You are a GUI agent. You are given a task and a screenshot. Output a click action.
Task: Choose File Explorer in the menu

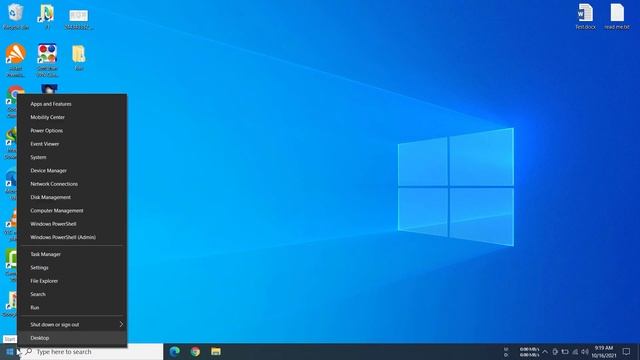[72, 281]
